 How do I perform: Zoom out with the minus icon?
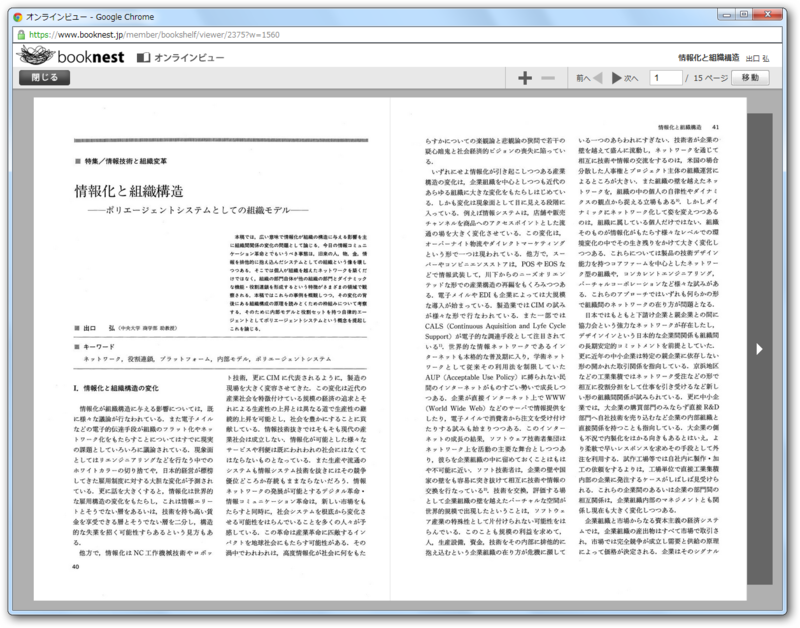[x=548, y=78]
